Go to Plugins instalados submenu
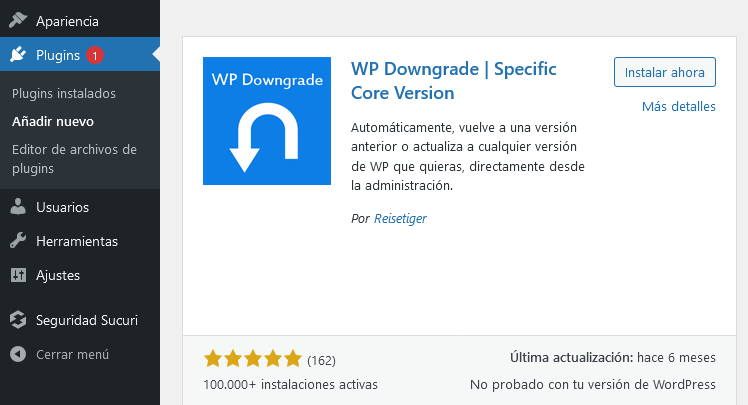Image resolution: width=748 pixels, height=405 pixels. [x=64, y=93]
